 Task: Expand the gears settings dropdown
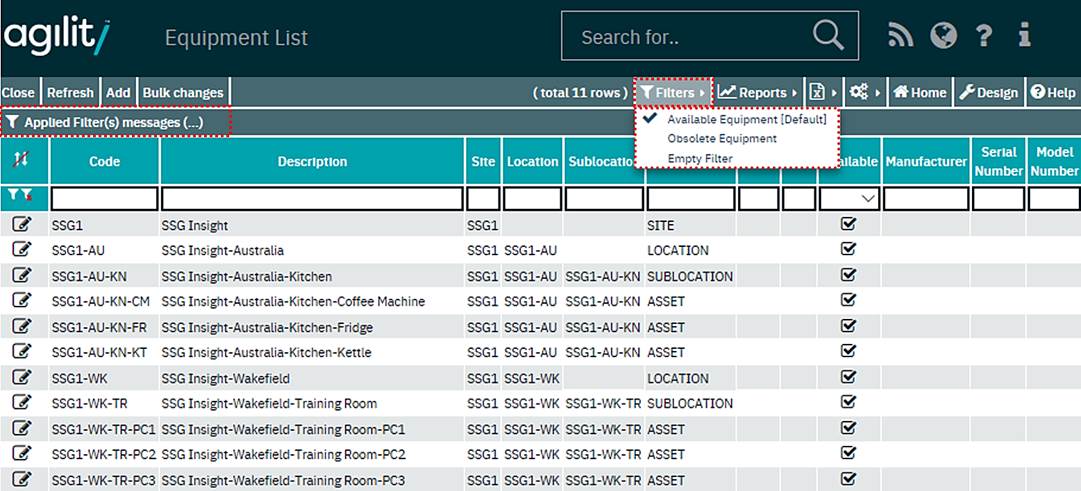tap(864, 93)
